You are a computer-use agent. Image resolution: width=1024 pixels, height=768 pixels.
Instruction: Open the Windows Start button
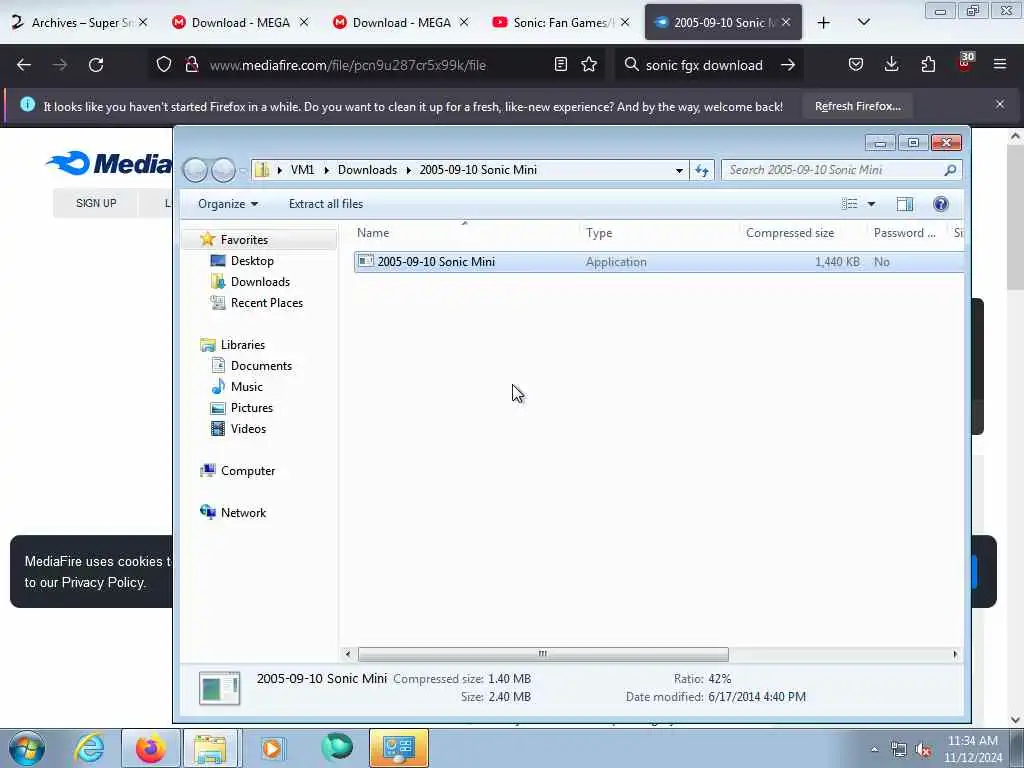pyautogui.click(x=27, y=748)
